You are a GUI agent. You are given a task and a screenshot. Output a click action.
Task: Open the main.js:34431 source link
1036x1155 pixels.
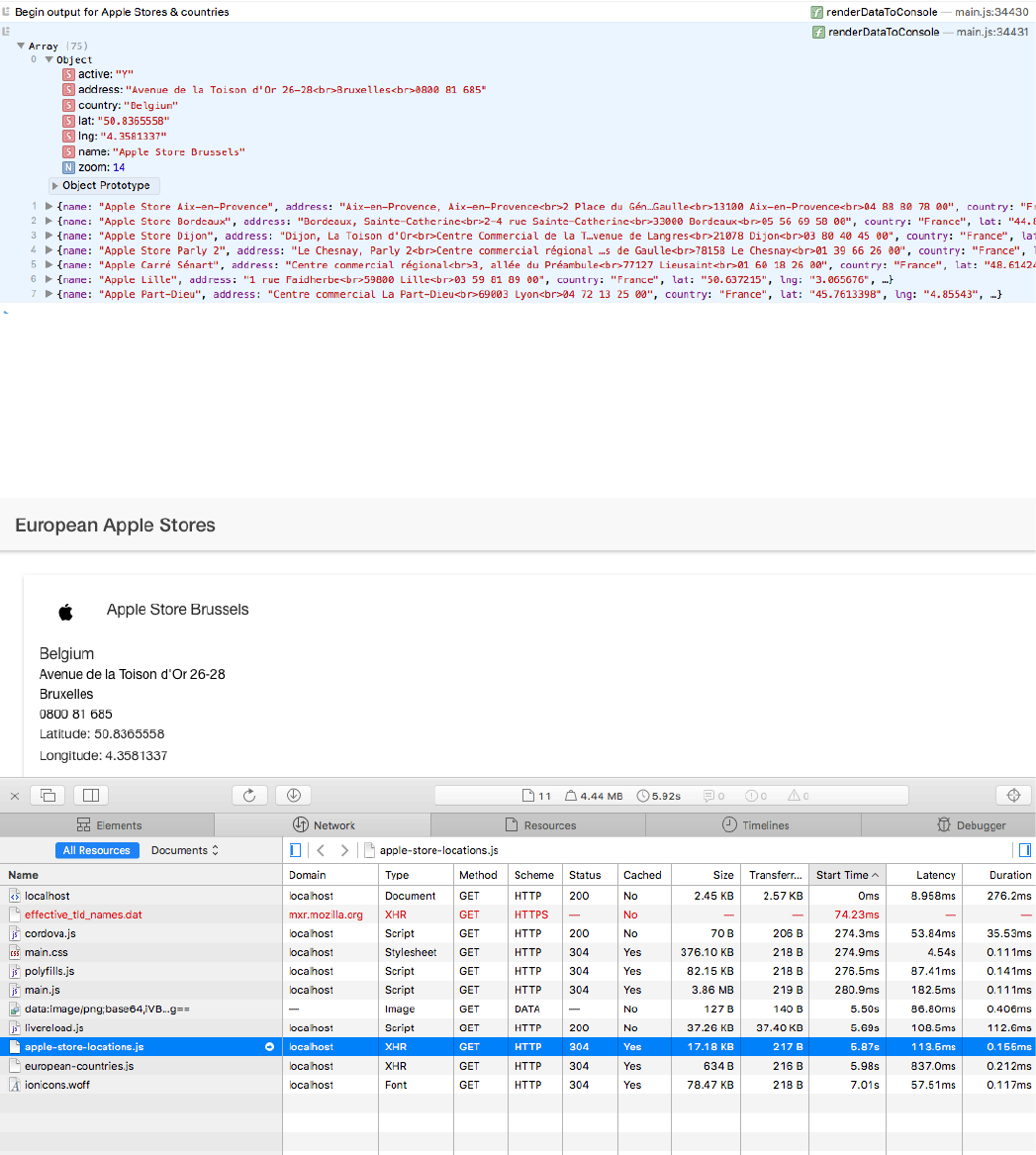point(992,32)
